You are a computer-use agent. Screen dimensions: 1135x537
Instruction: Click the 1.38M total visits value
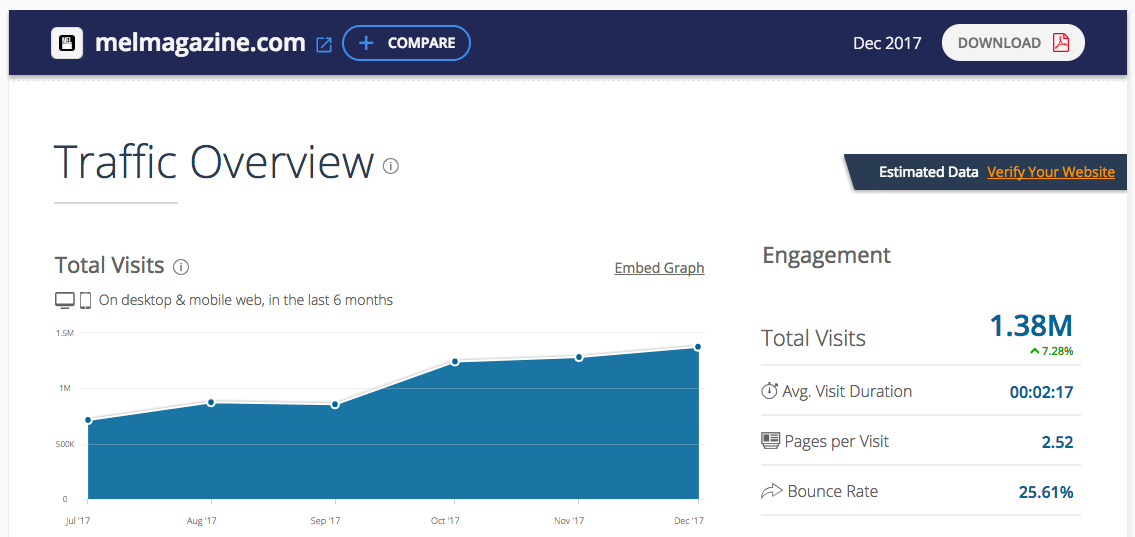pos(1031,326)
